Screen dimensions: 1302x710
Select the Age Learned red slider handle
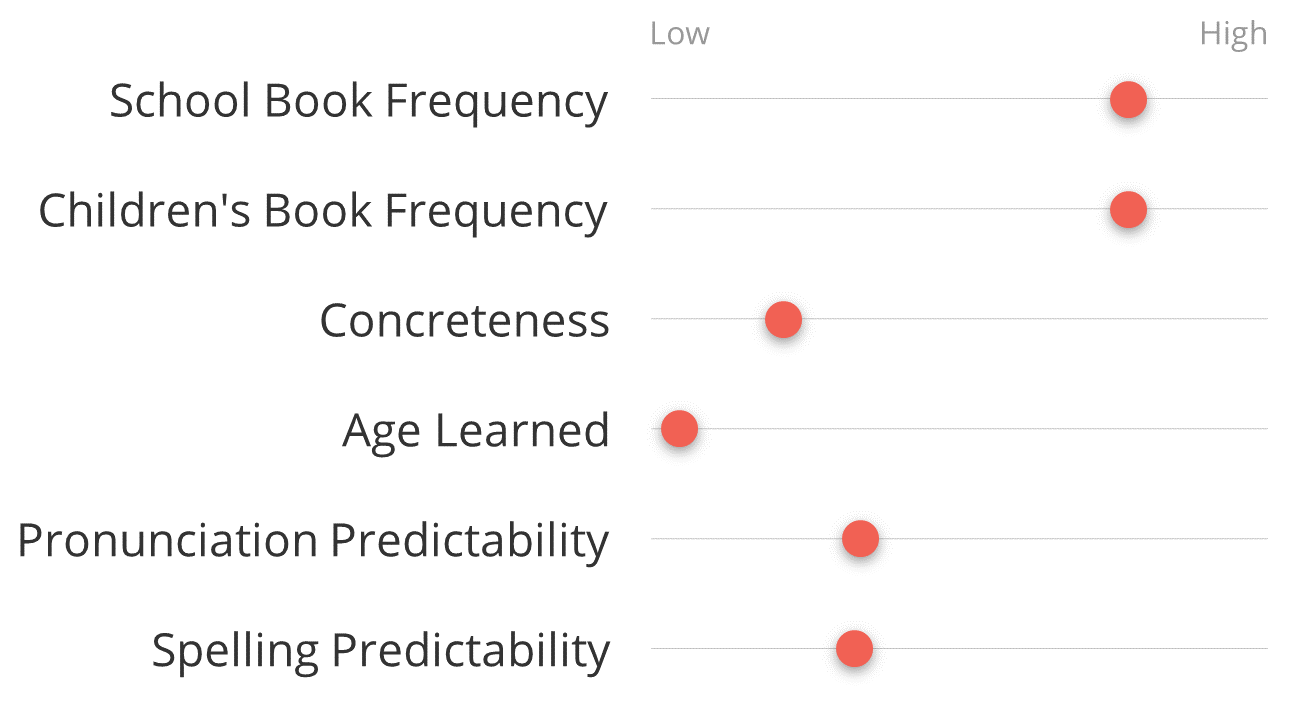click(679, 429)
